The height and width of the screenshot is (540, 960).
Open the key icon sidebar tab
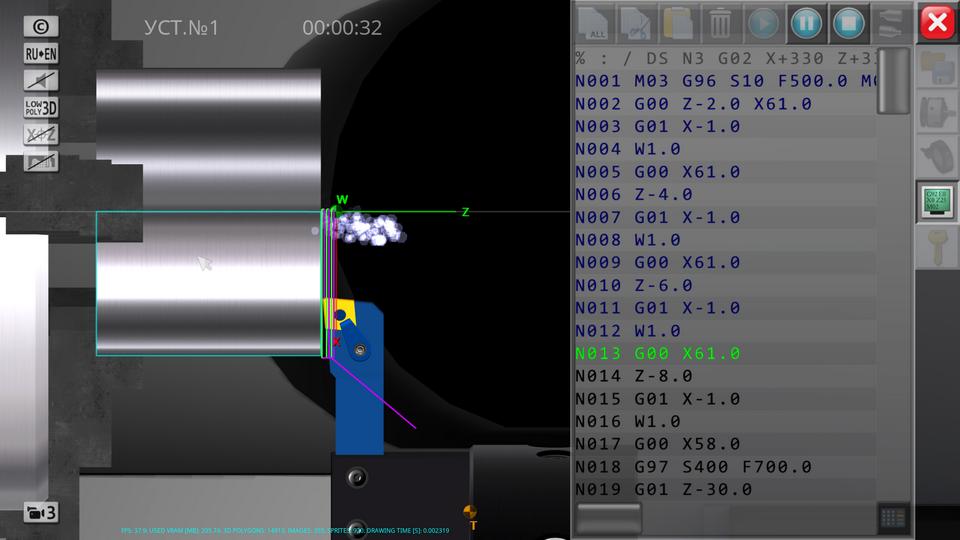pos(937,247)
